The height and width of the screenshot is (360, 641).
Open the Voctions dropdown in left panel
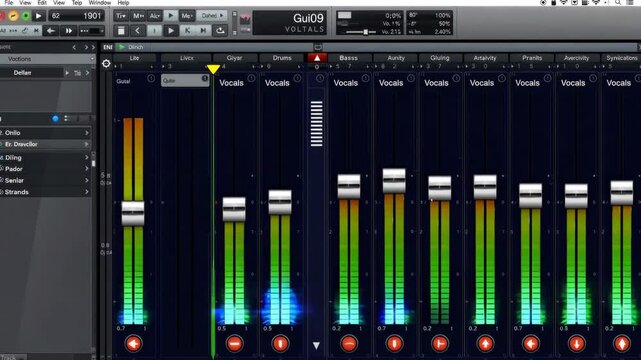[x=47, y=59]
